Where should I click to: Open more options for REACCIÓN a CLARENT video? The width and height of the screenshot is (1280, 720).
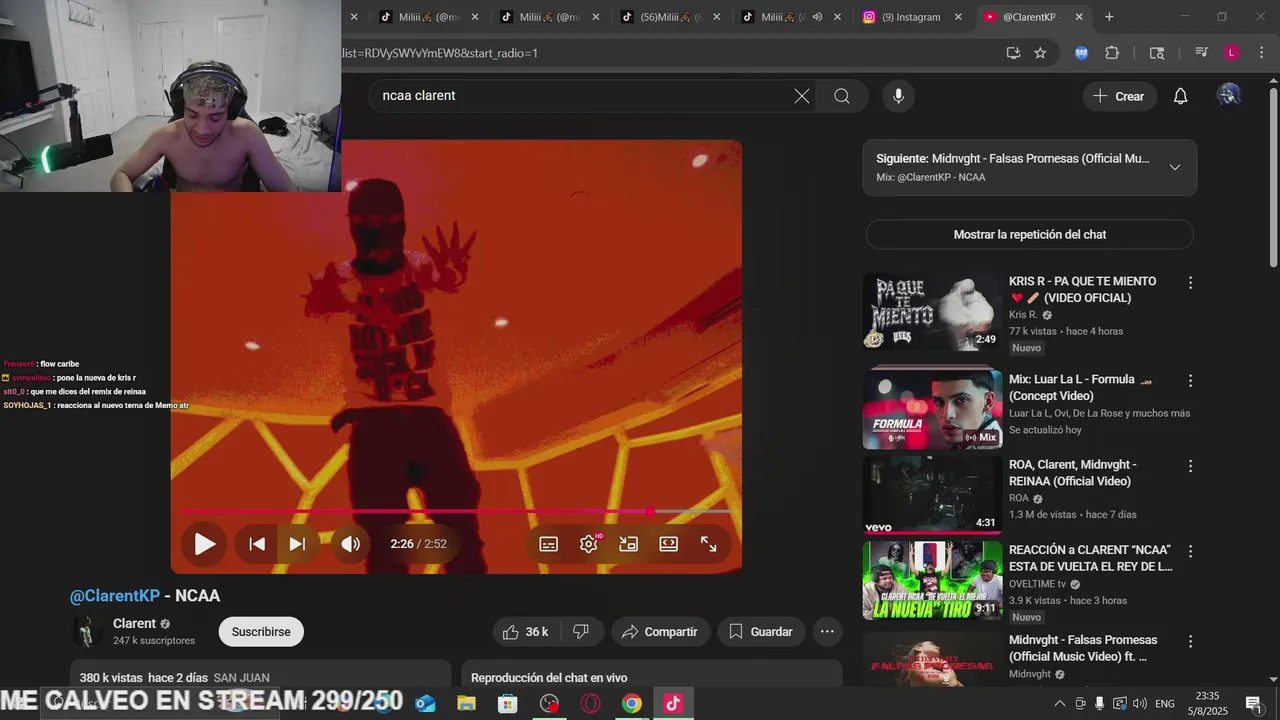click(1190, 551)
